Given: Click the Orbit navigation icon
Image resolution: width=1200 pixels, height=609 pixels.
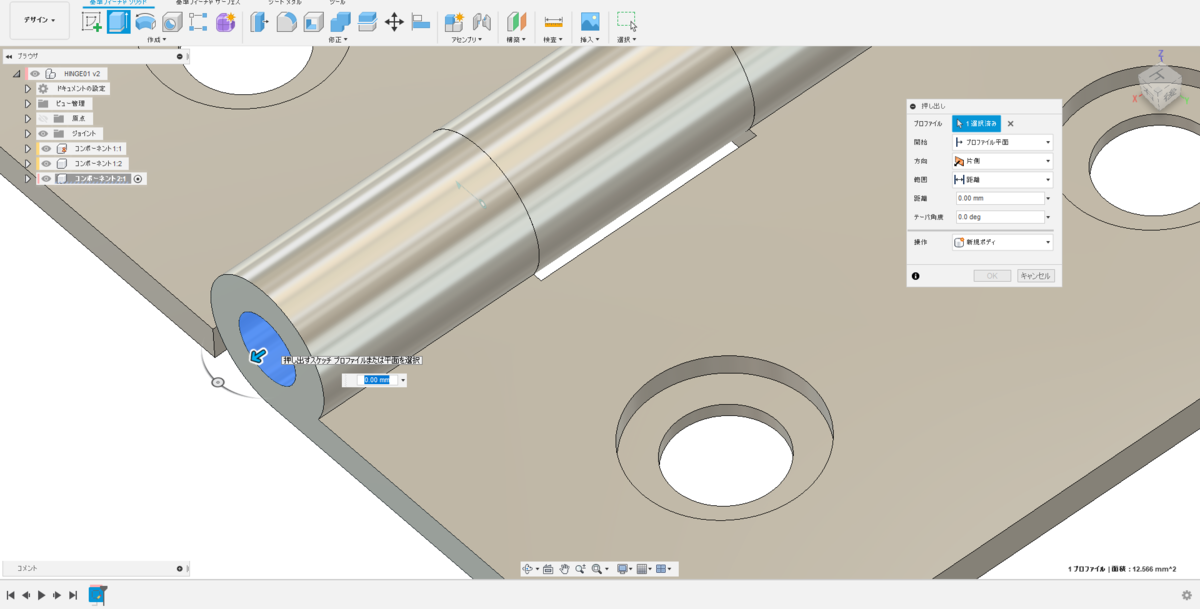Looking at the screenshot, I should pyautogui.click(x=528, y=569).
